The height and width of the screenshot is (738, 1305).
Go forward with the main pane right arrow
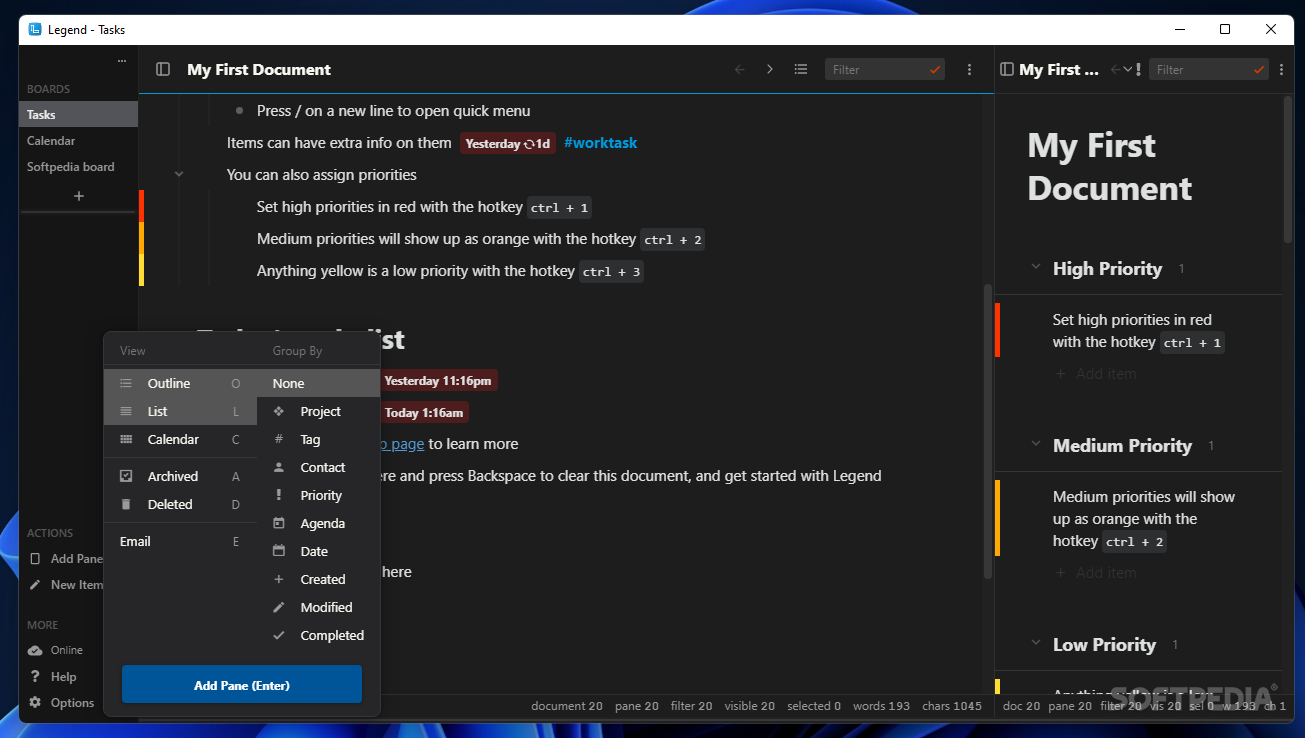pyautogui.click(x=770, y=69)
